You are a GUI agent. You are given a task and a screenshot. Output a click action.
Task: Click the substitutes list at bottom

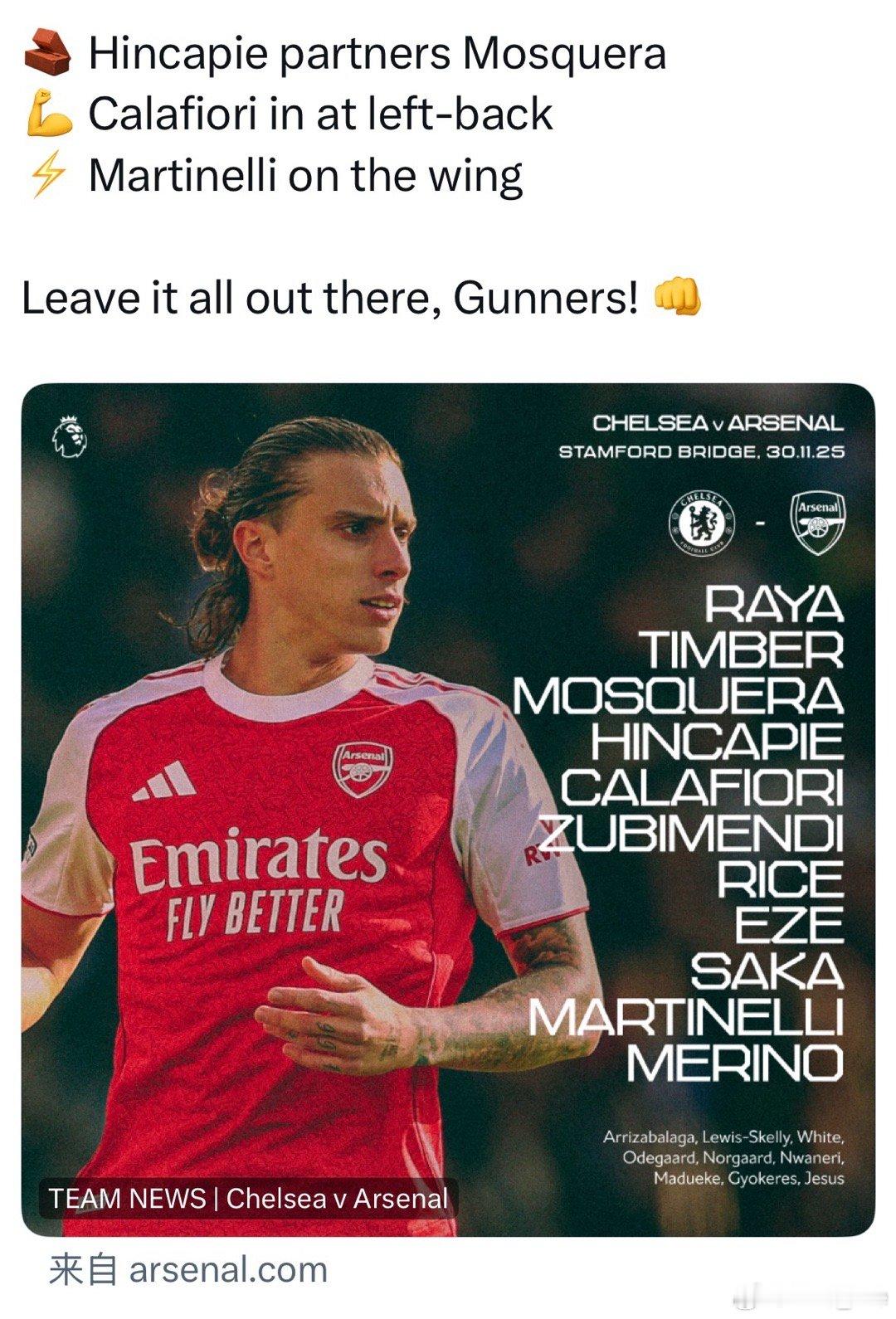[x=723, y=1157]
